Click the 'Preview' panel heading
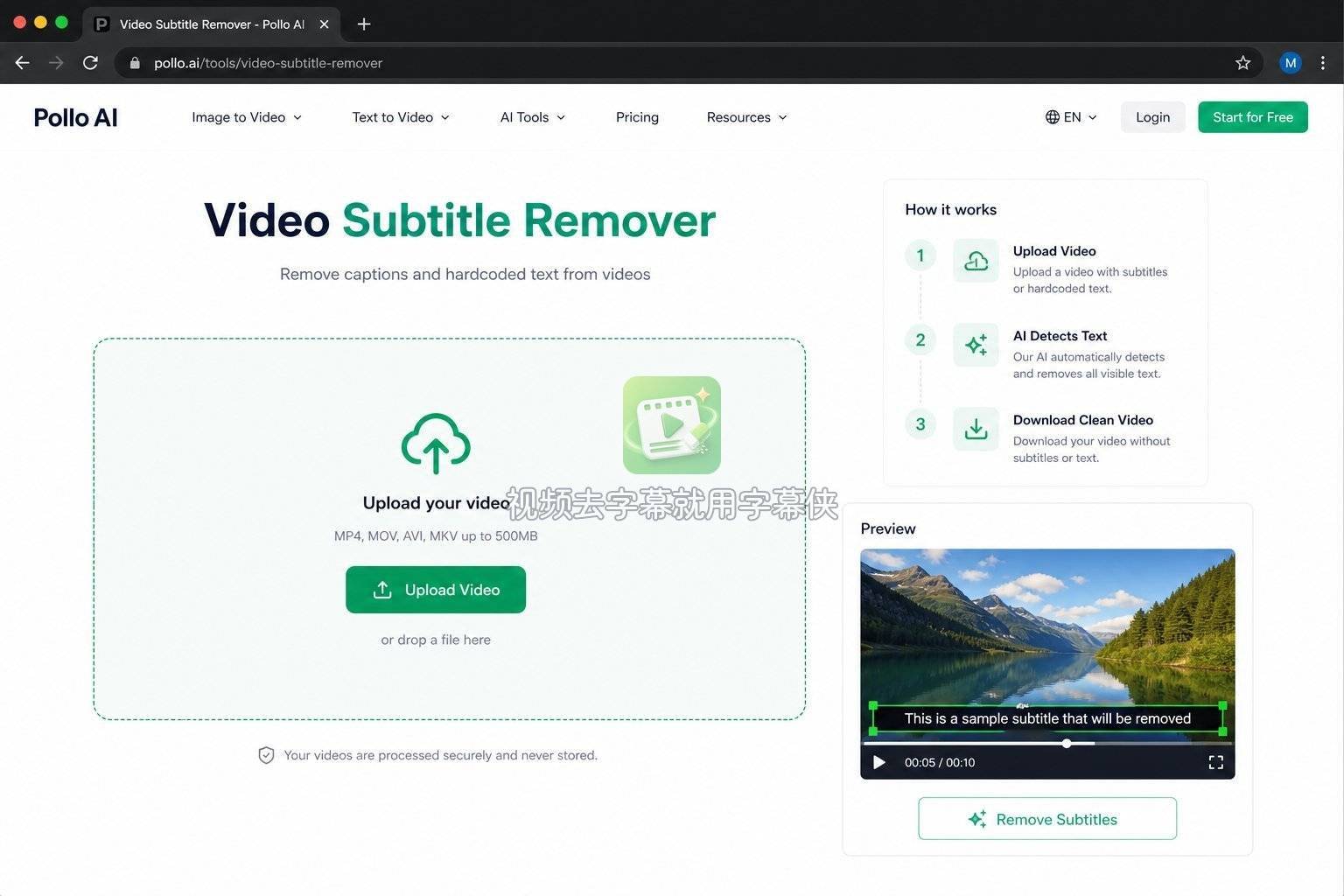 888,528
